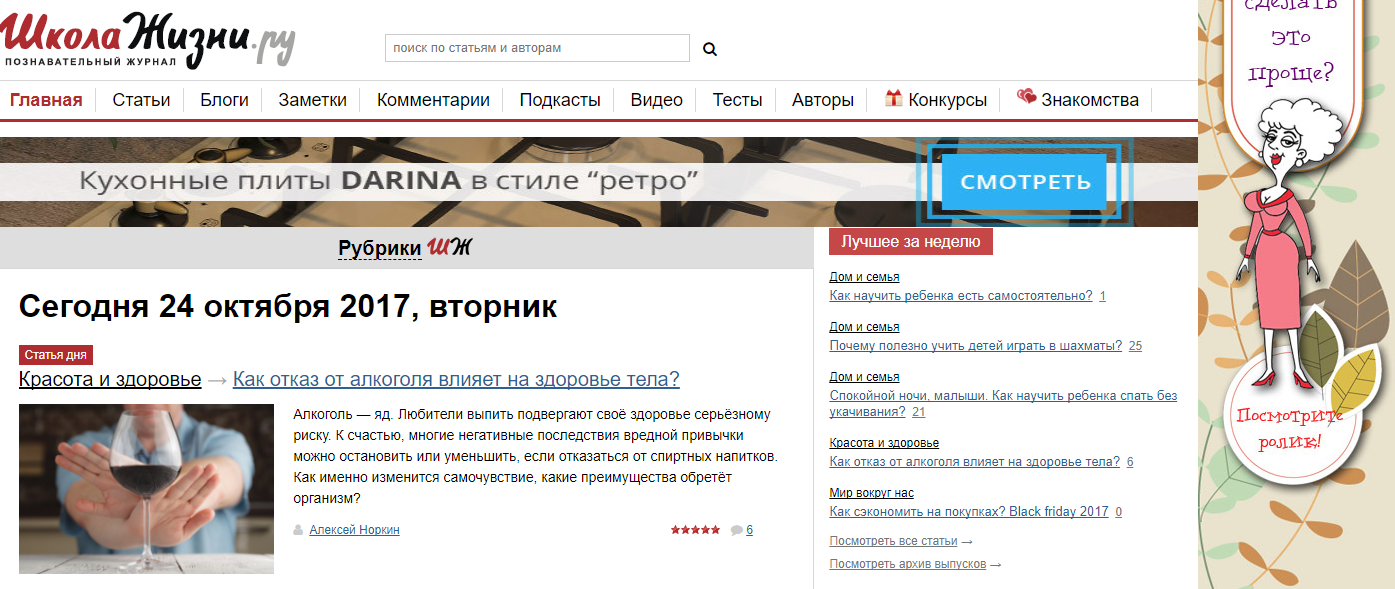The image size is (1395, 589).
Task: Click the wine glass article thumbnail
Action: [146, 488]
